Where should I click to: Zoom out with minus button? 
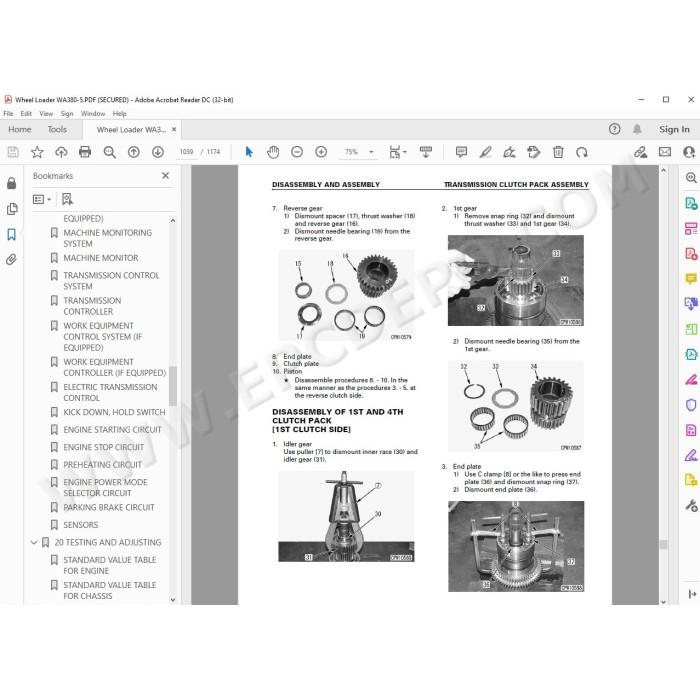tap(297, 152)
